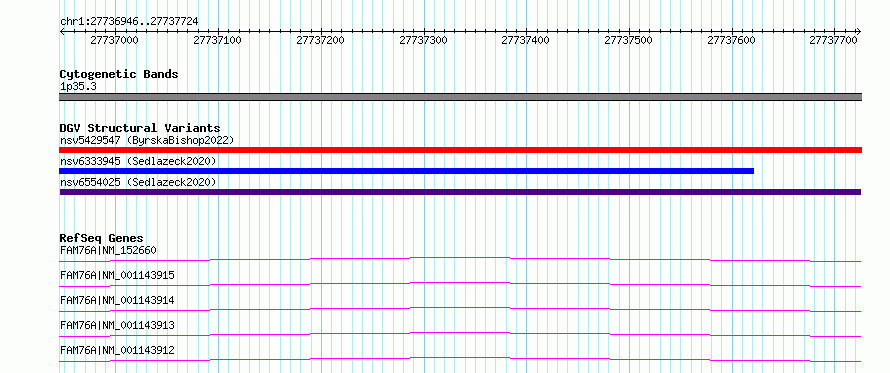Click the 27737700 ruler tick label
The height and width of the screenshot is (373, 890).
(833, 40)
